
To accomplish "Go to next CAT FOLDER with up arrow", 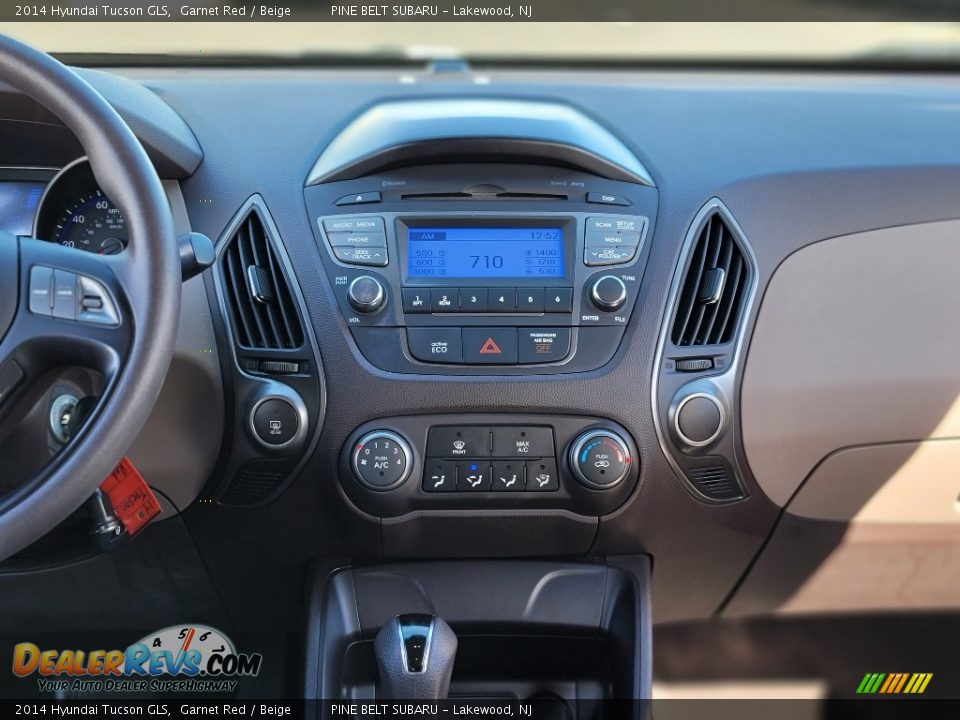I will 623,254.
